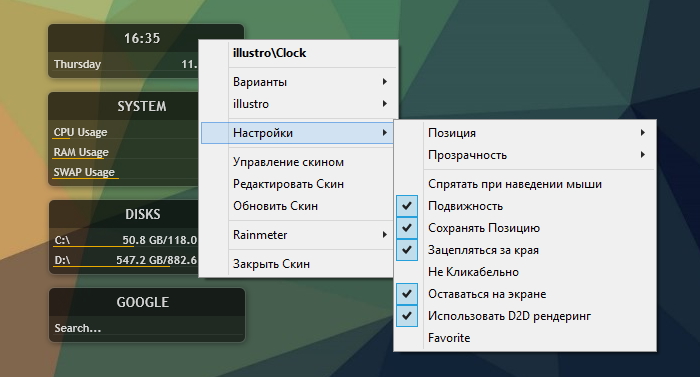This screenshot has width=700, height=377.
Task: Toggle Использовать D2D рендеринг option
Action: pyautogui.click(x=525, y=316)
